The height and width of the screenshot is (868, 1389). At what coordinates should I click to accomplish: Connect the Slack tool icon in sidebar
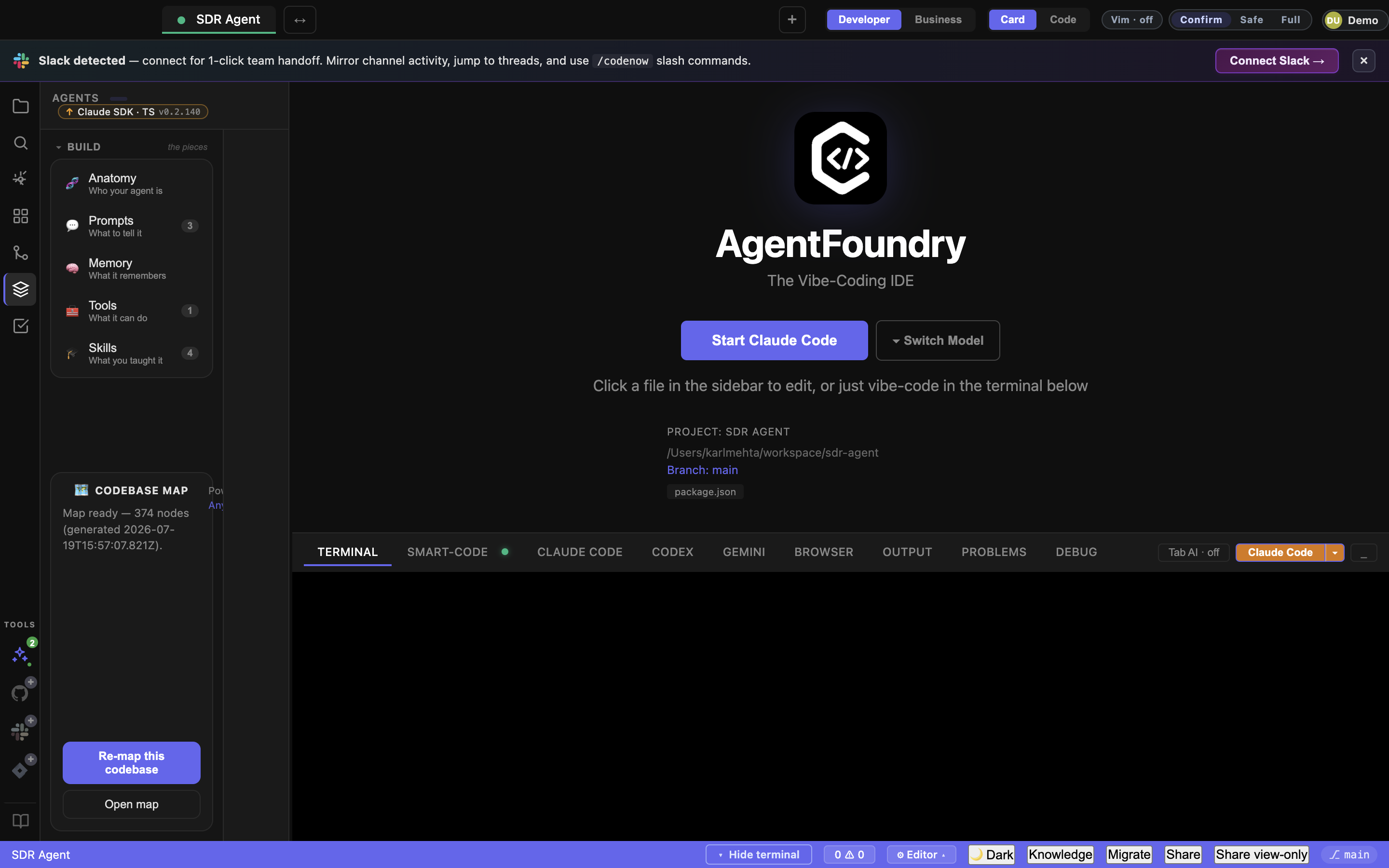(x=20, y=732)
